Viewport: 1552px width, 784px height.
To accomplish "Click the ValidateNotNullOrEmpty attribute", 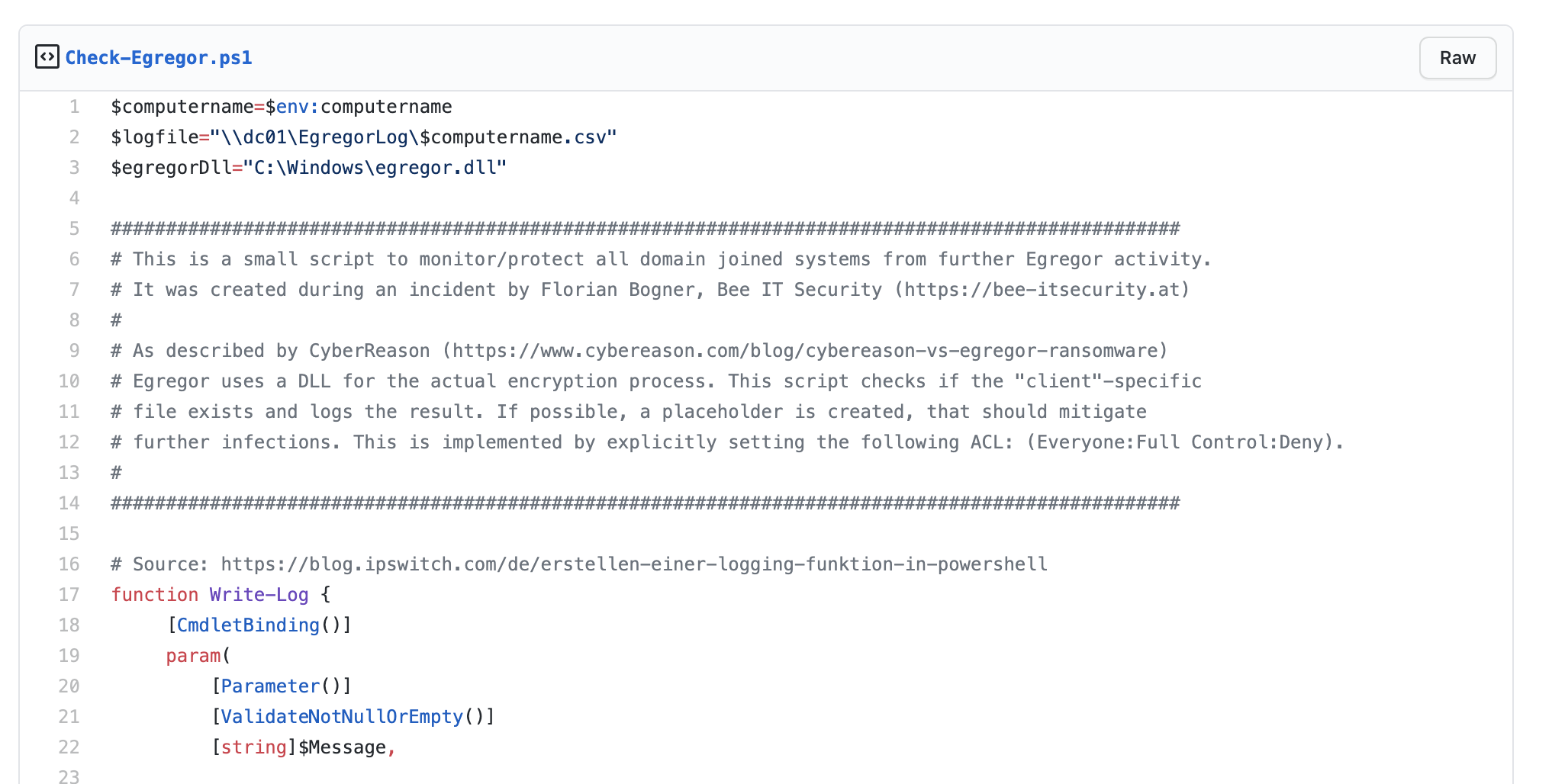I will pos(342,717).
